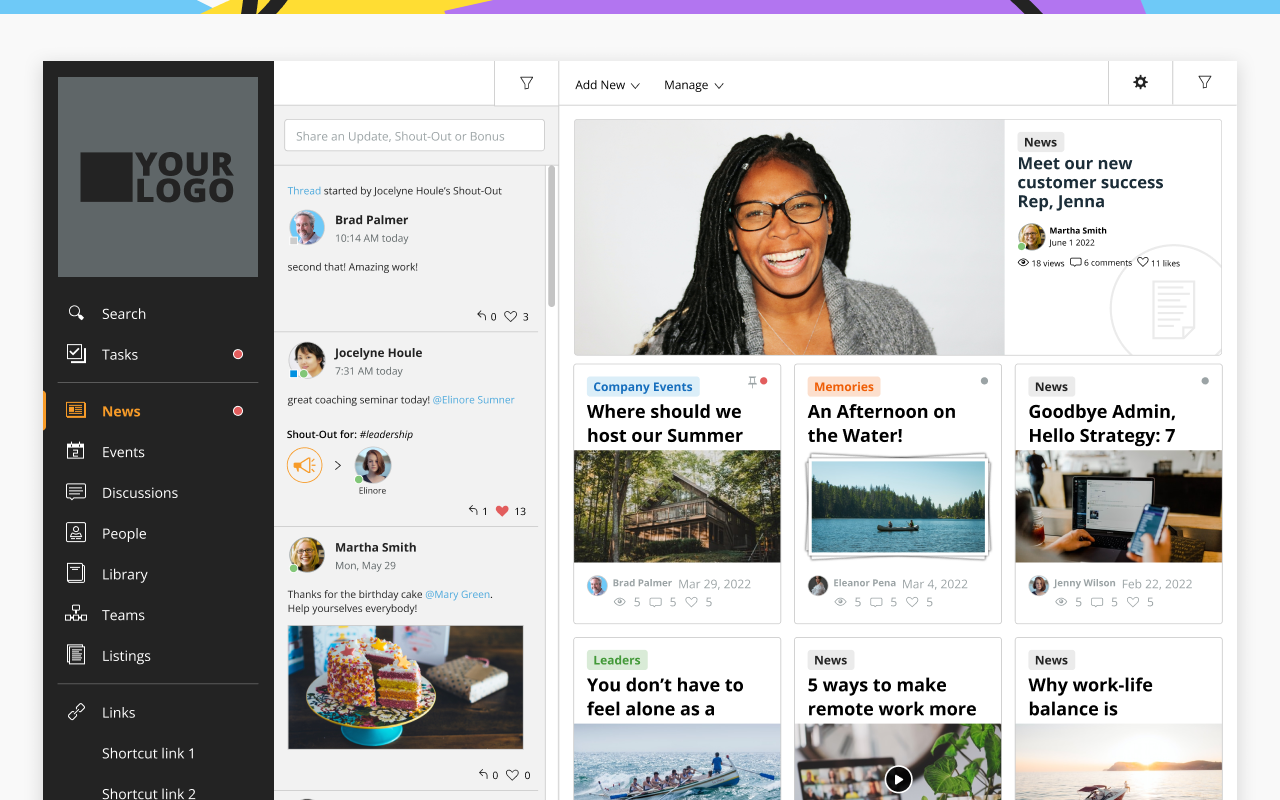
Task: Go to Events in the sidebar
Action: coord(123,452)
